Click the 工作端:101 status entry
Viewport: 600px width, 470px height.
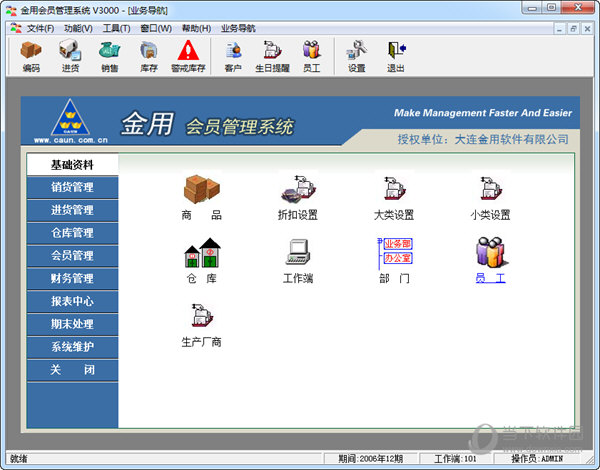[455, 459]
